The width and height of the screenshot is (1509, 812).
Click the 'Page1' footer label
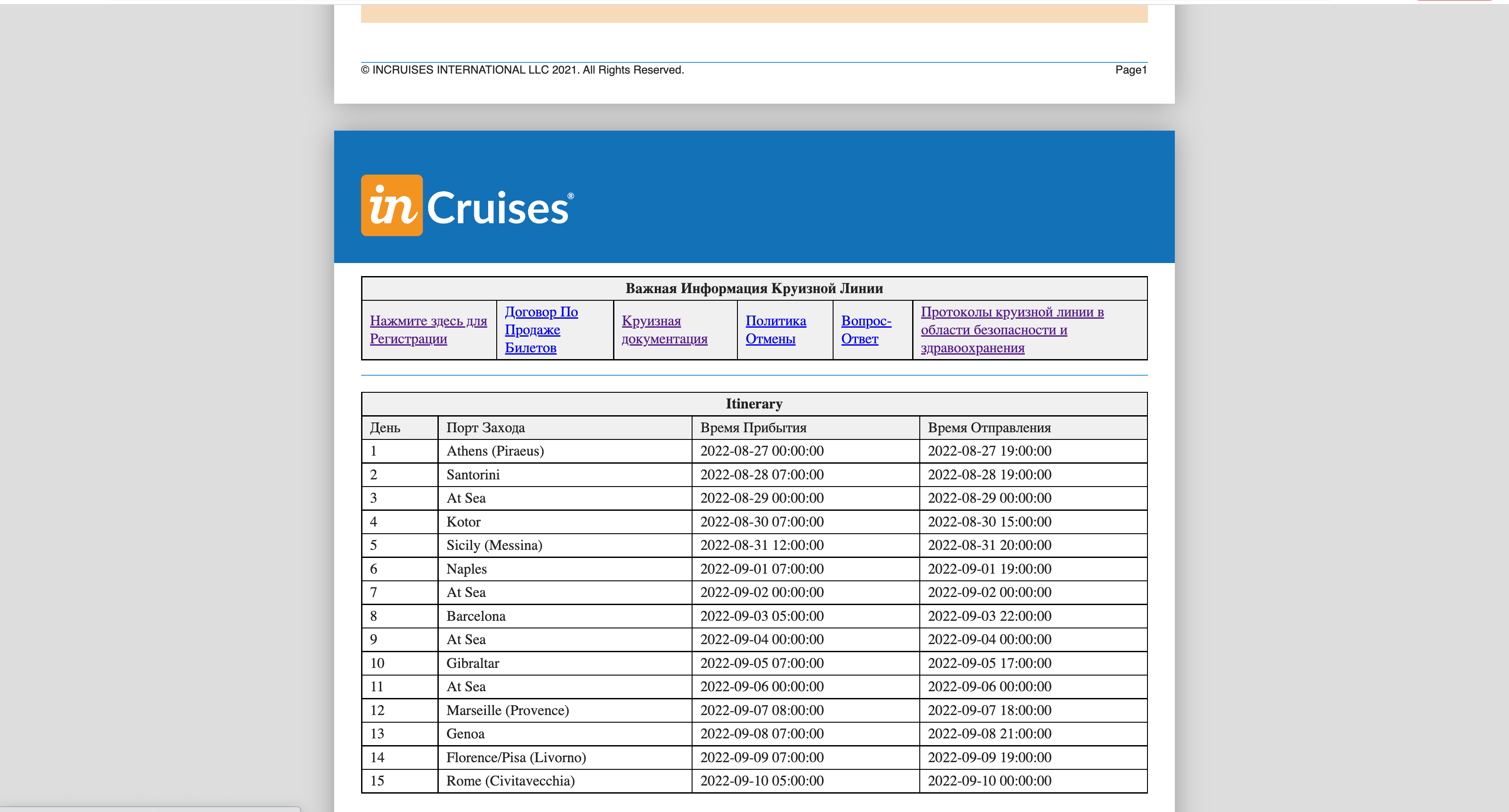point(1130,70)
